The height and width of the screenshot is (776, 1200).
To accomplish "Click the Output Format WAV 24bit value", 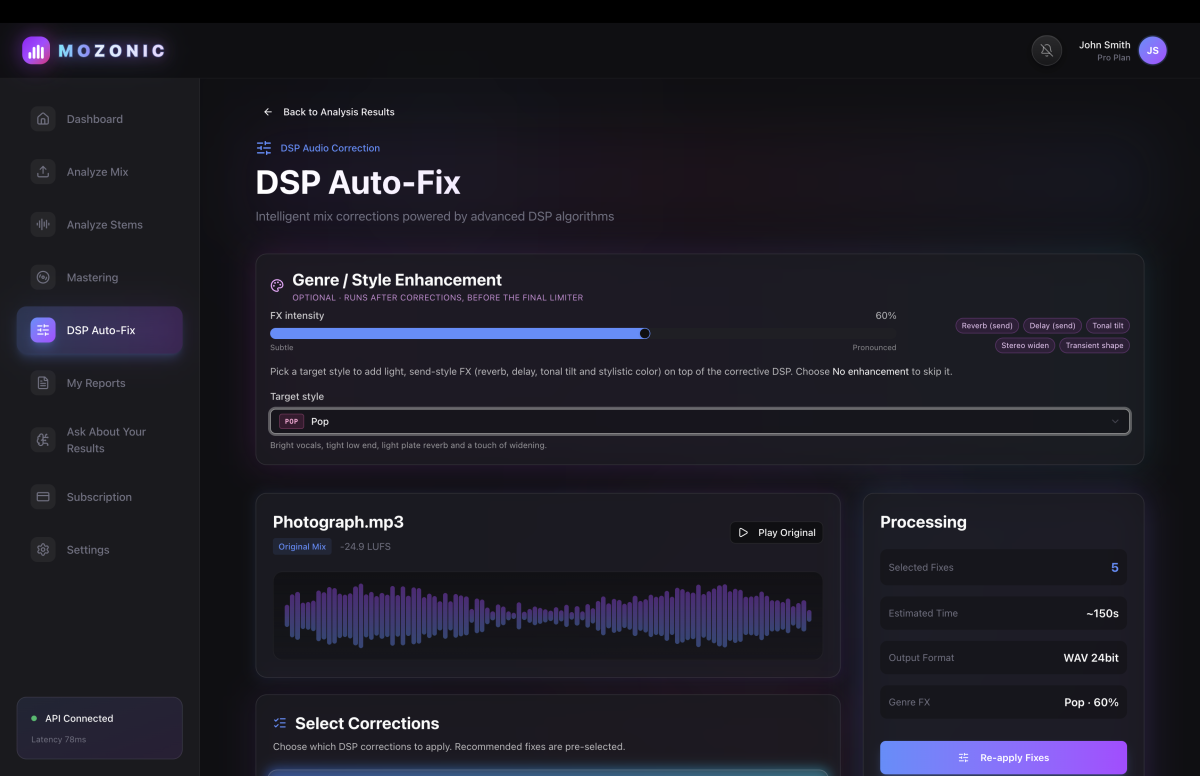I will click(x=1091, y=658).
